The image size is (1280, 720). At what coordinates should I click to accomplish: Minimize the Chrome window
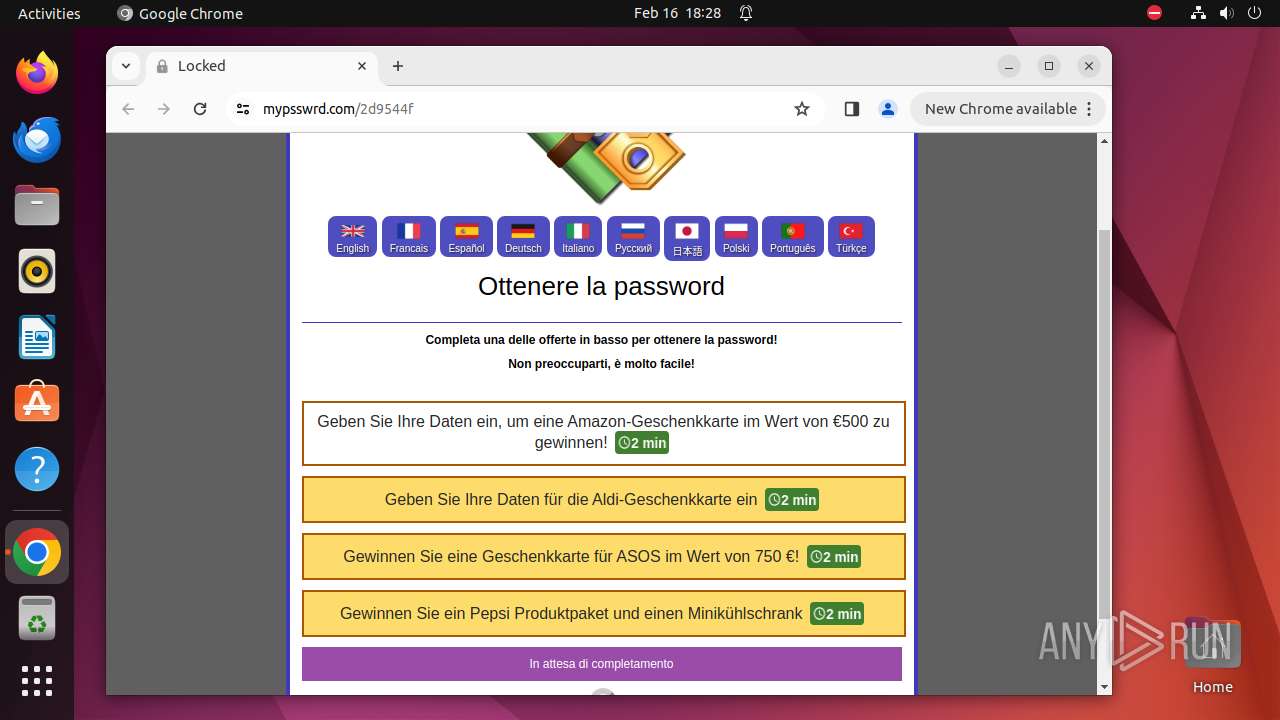point(1009,66)
